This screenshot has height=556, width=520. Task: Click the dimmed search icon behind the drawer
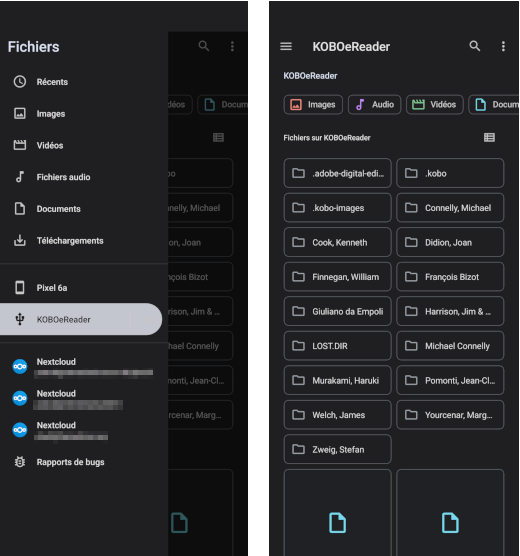click(204, 46)
